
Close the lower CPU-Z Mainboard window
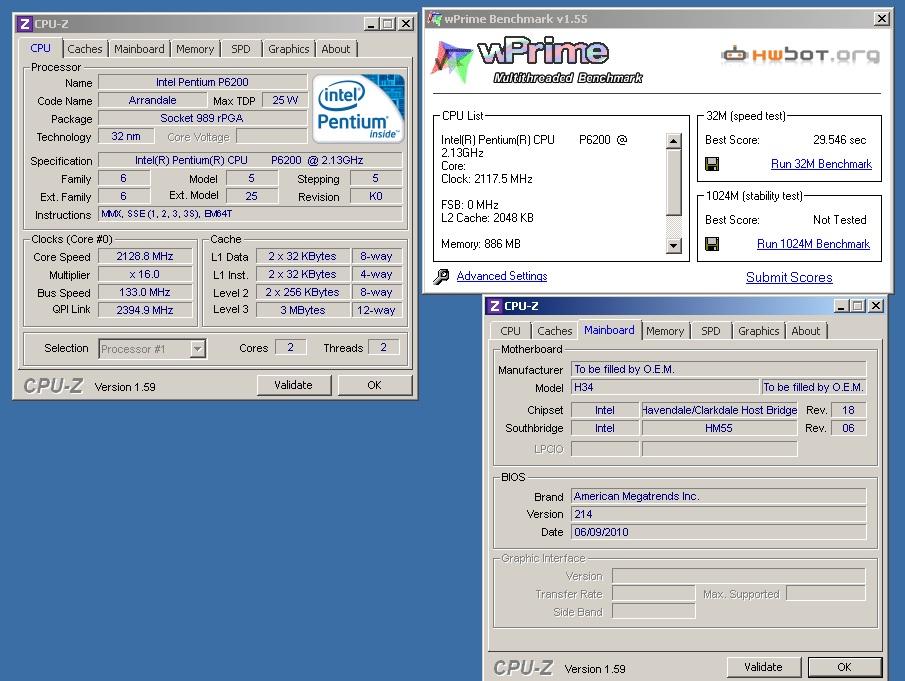(x=876, y=306)
